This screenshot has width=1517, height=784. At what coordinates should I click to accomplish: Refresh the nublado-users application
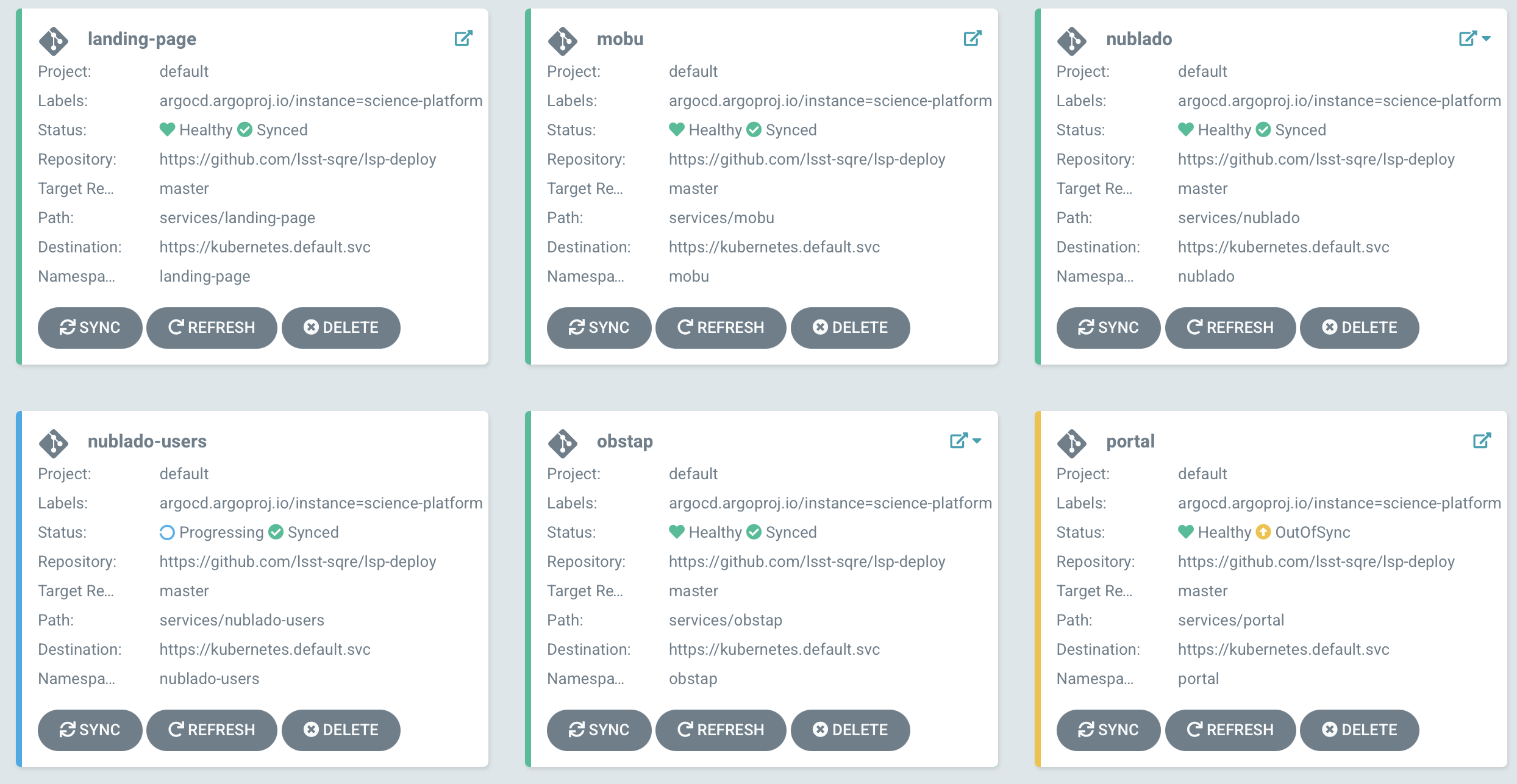(212, 730)
